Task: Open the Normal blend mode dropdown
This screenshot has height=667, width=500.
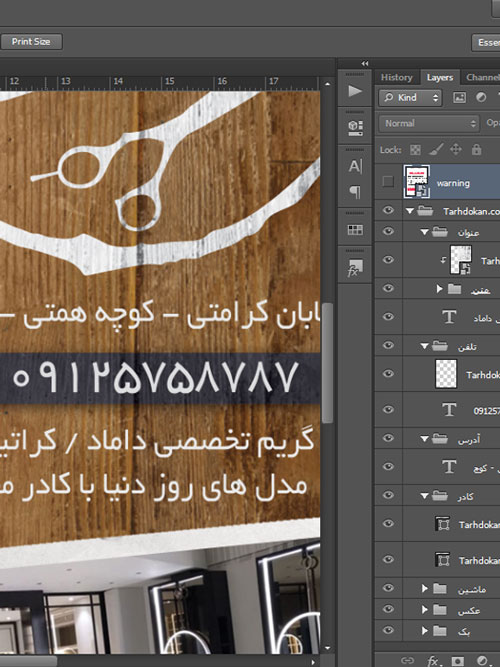Action: 429,123
